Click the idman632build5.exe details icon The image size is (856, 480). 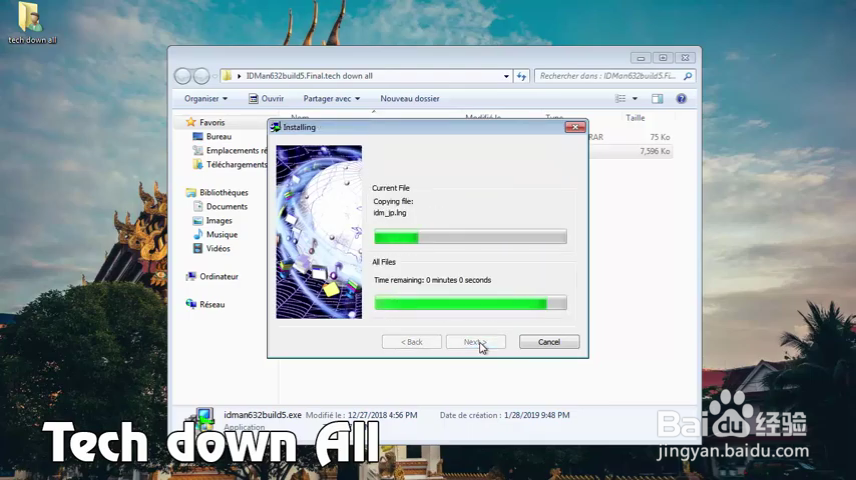tap(202, 419)
